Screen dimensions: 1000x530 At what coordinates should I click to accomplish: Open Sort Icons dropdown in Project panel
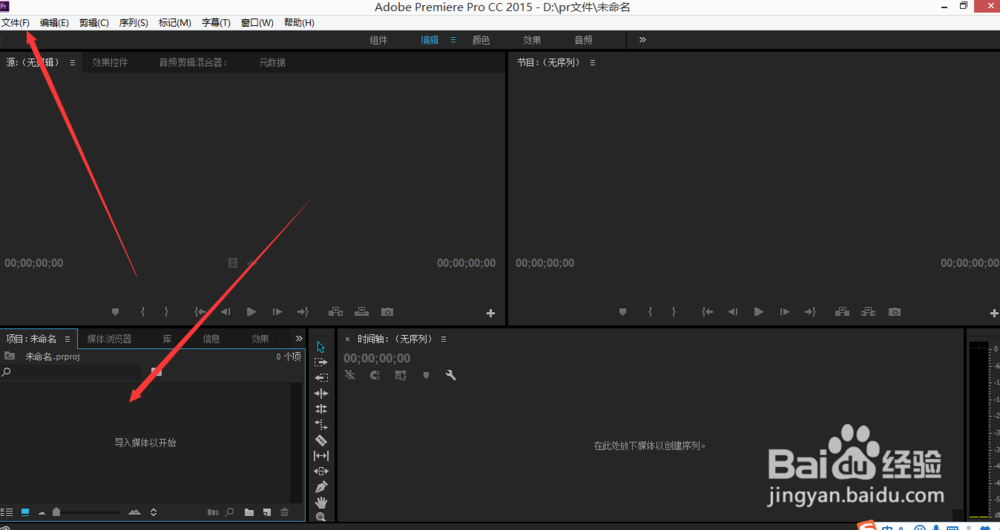pos(154,512)
